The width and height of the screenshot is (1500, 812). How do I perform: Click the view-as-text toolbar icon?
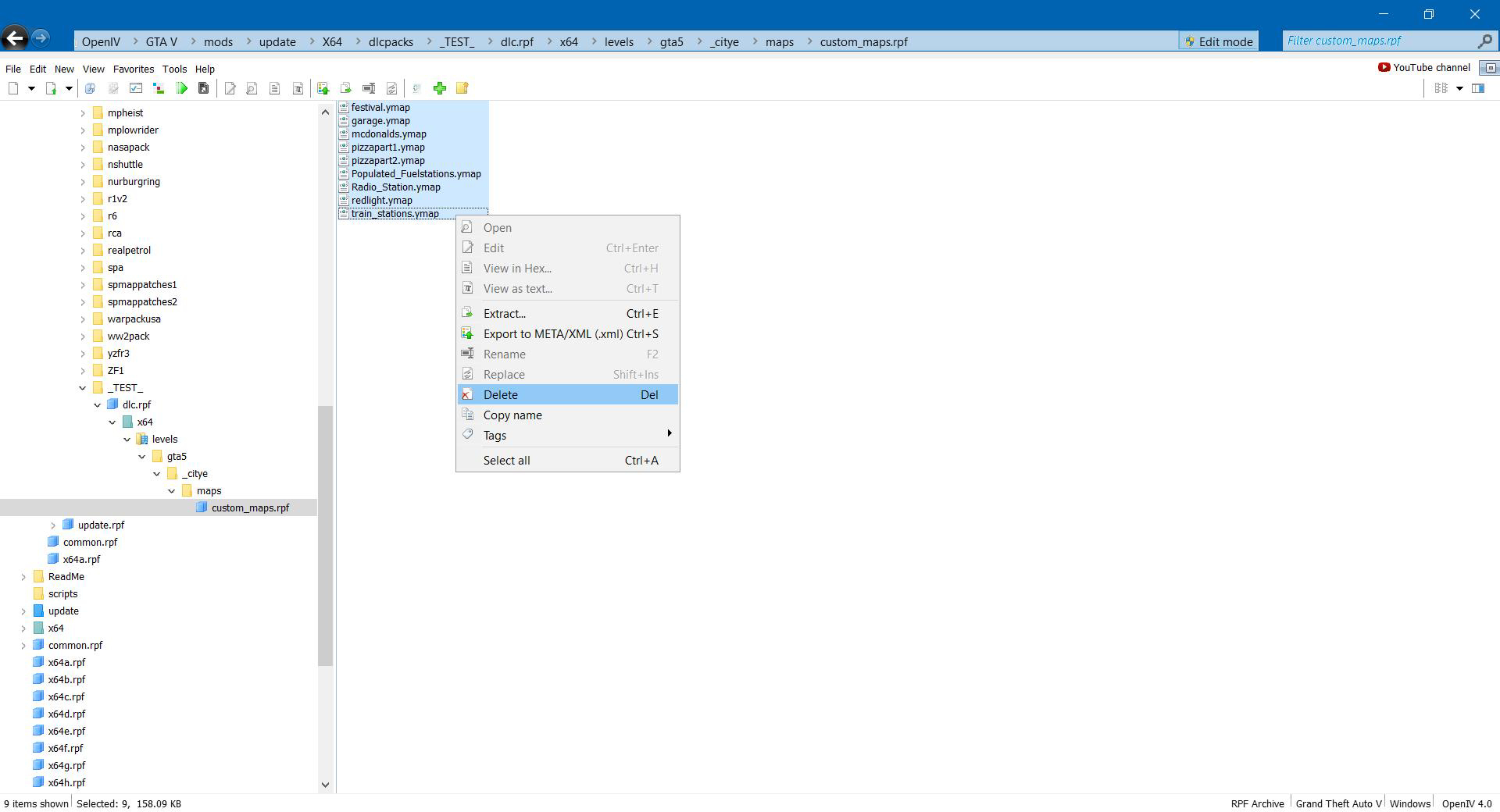coord(298,88)
